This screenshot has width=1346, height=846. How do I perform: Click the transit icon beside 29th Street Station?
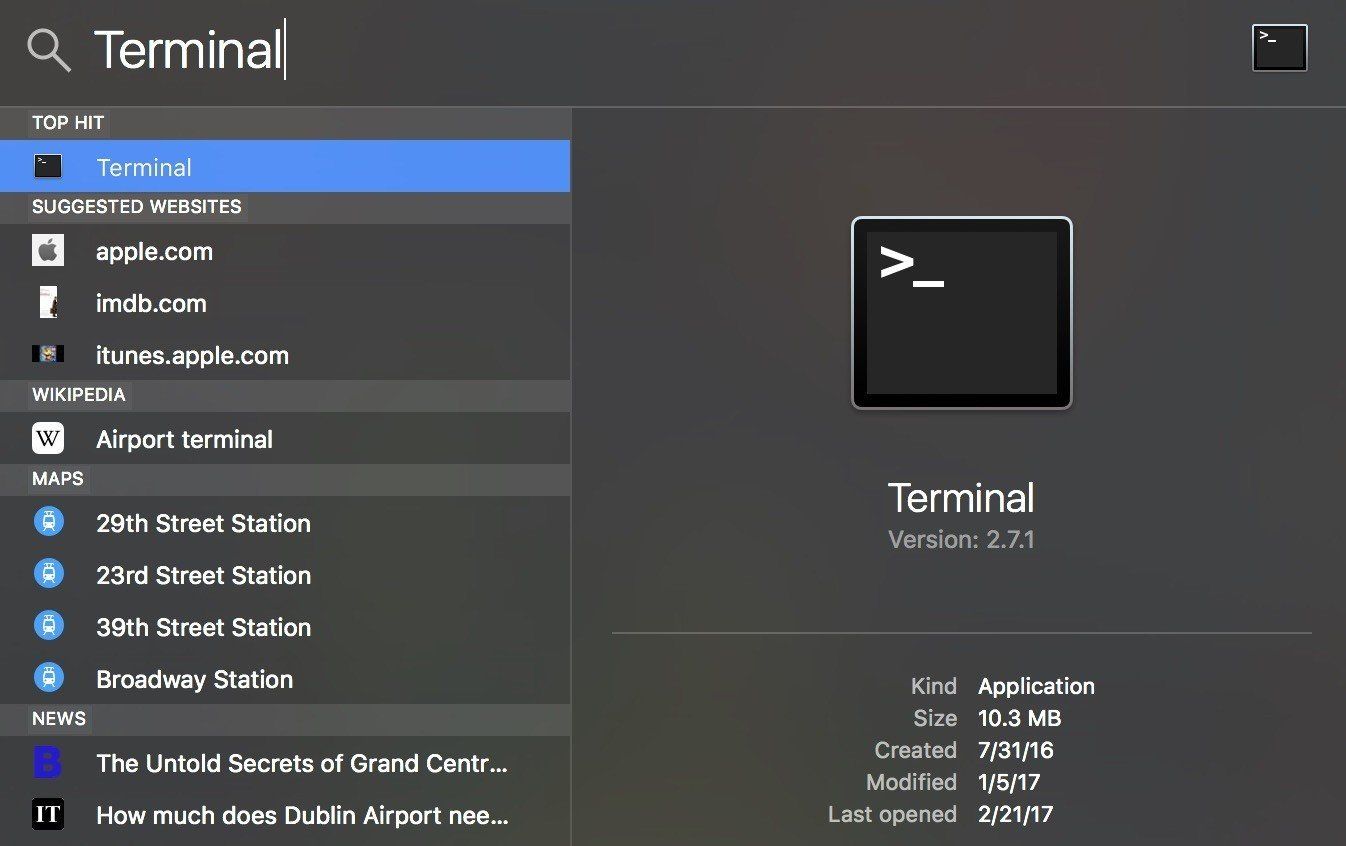pyautogui.click(x=48, y=522)
